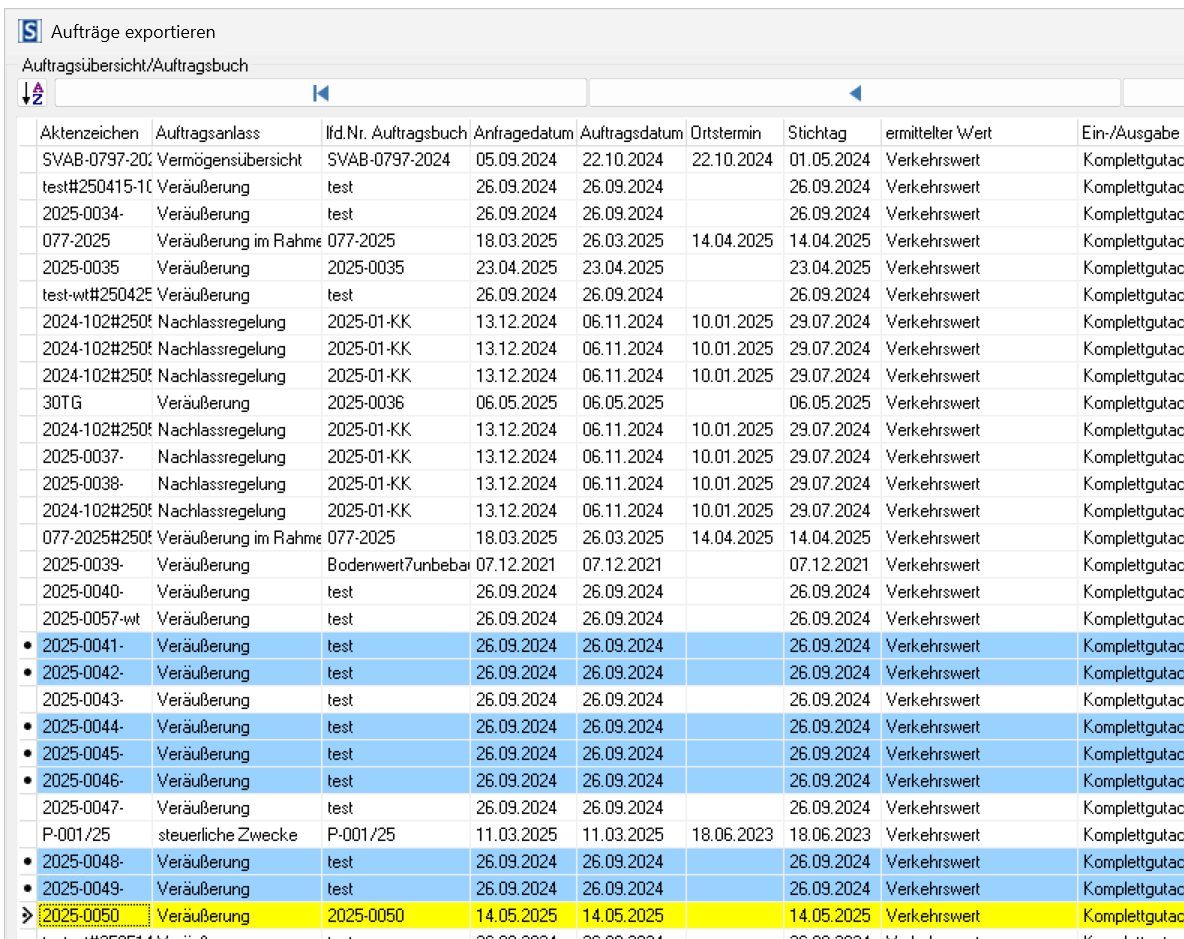
Task: Select the Aktenzeichen cell 2025-0037-
Action: coord(95,457)
